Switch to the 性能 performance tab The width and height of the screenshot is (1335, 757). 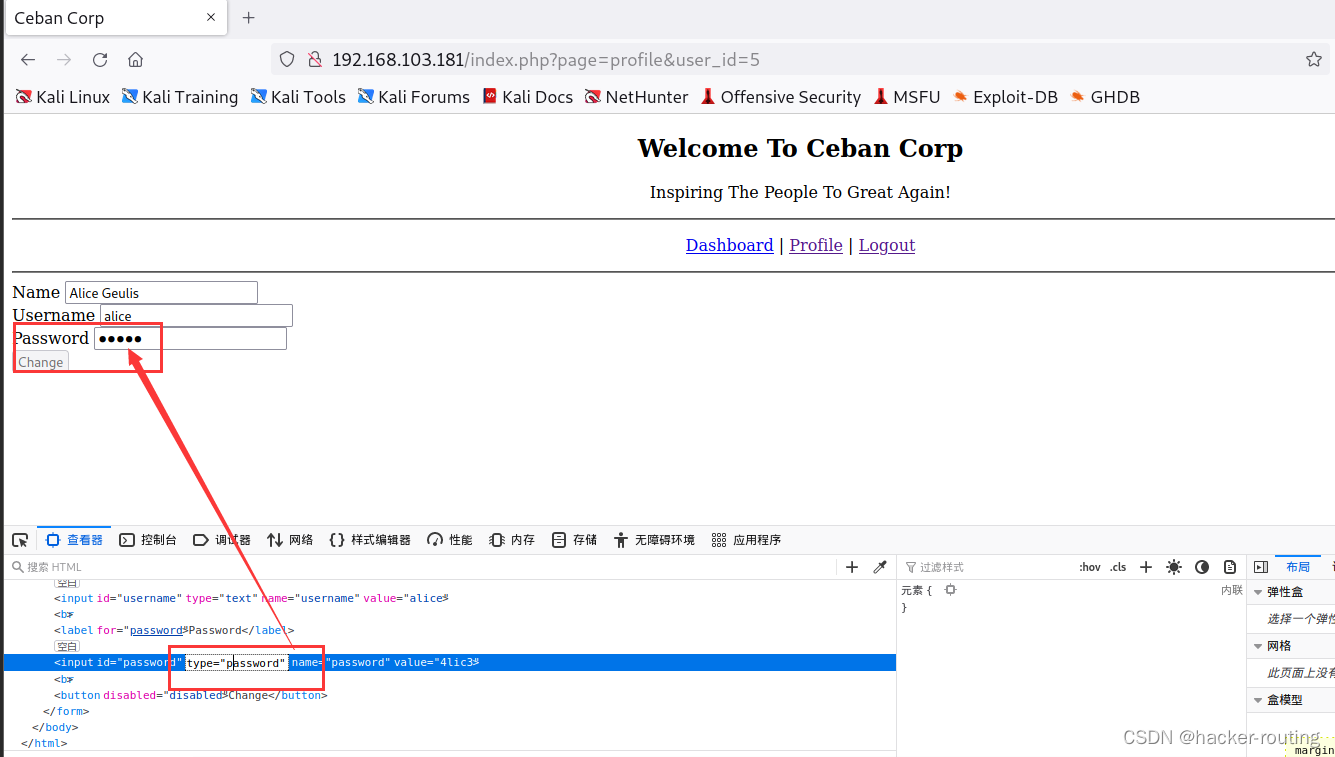click(450, 540)
